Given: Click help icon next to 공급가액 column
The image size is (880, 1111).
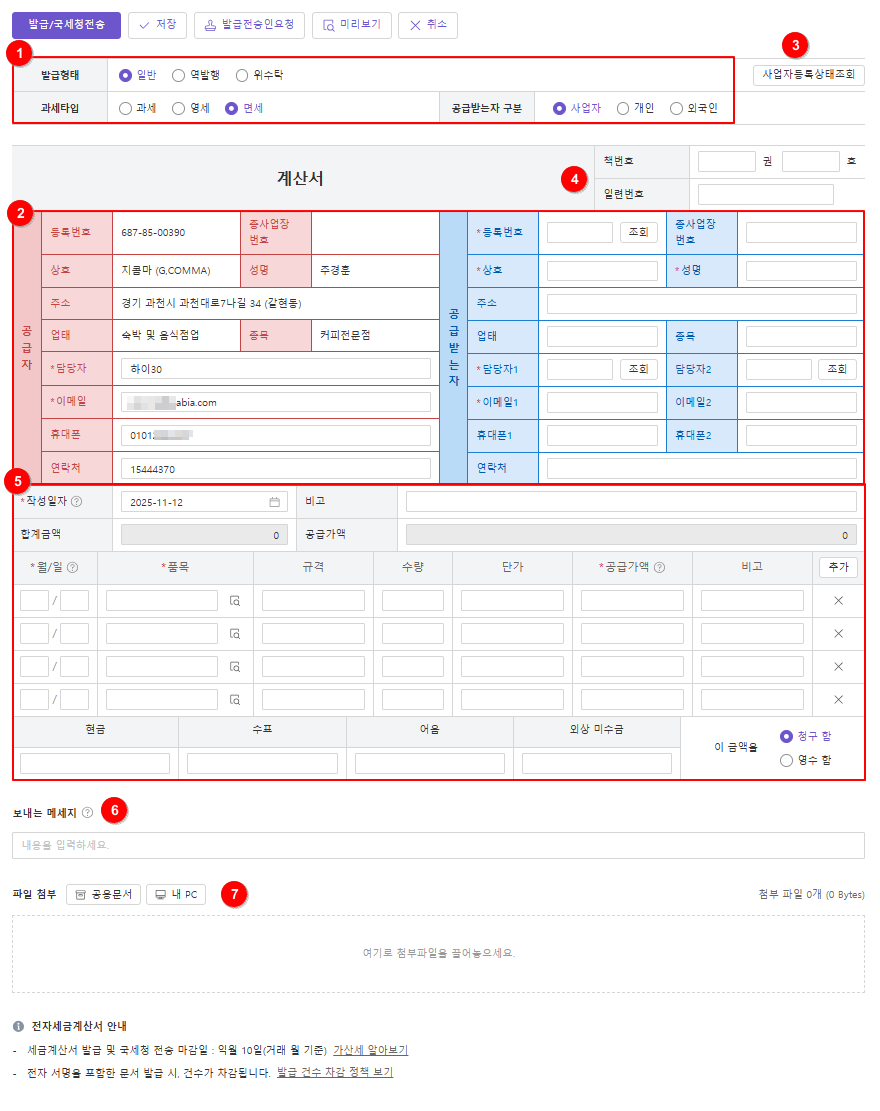Looking at the screenshot, I should tap(660, 568).
